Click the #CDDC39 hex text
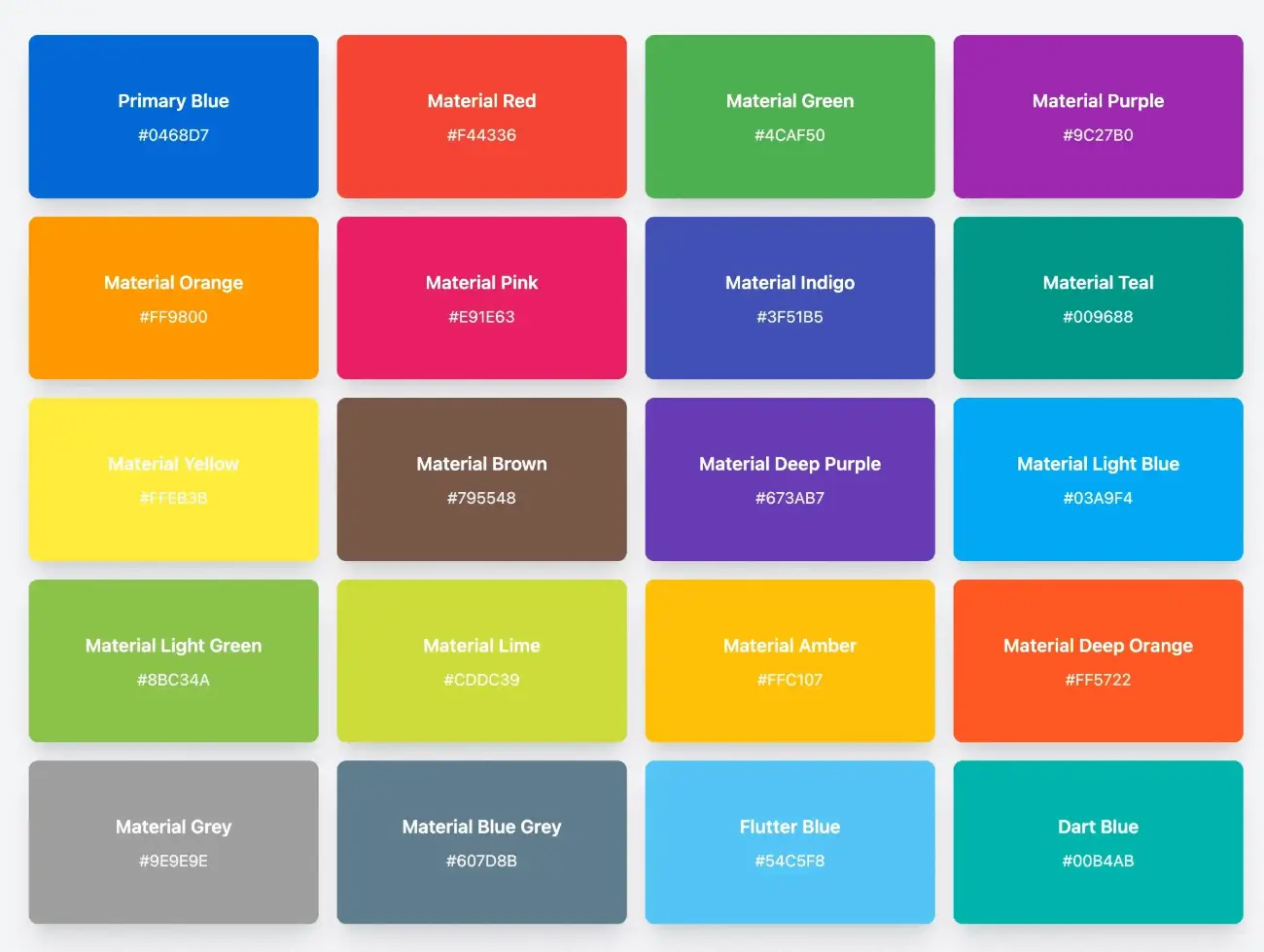This screenshot has height=952, width=1264. [481, 680]
